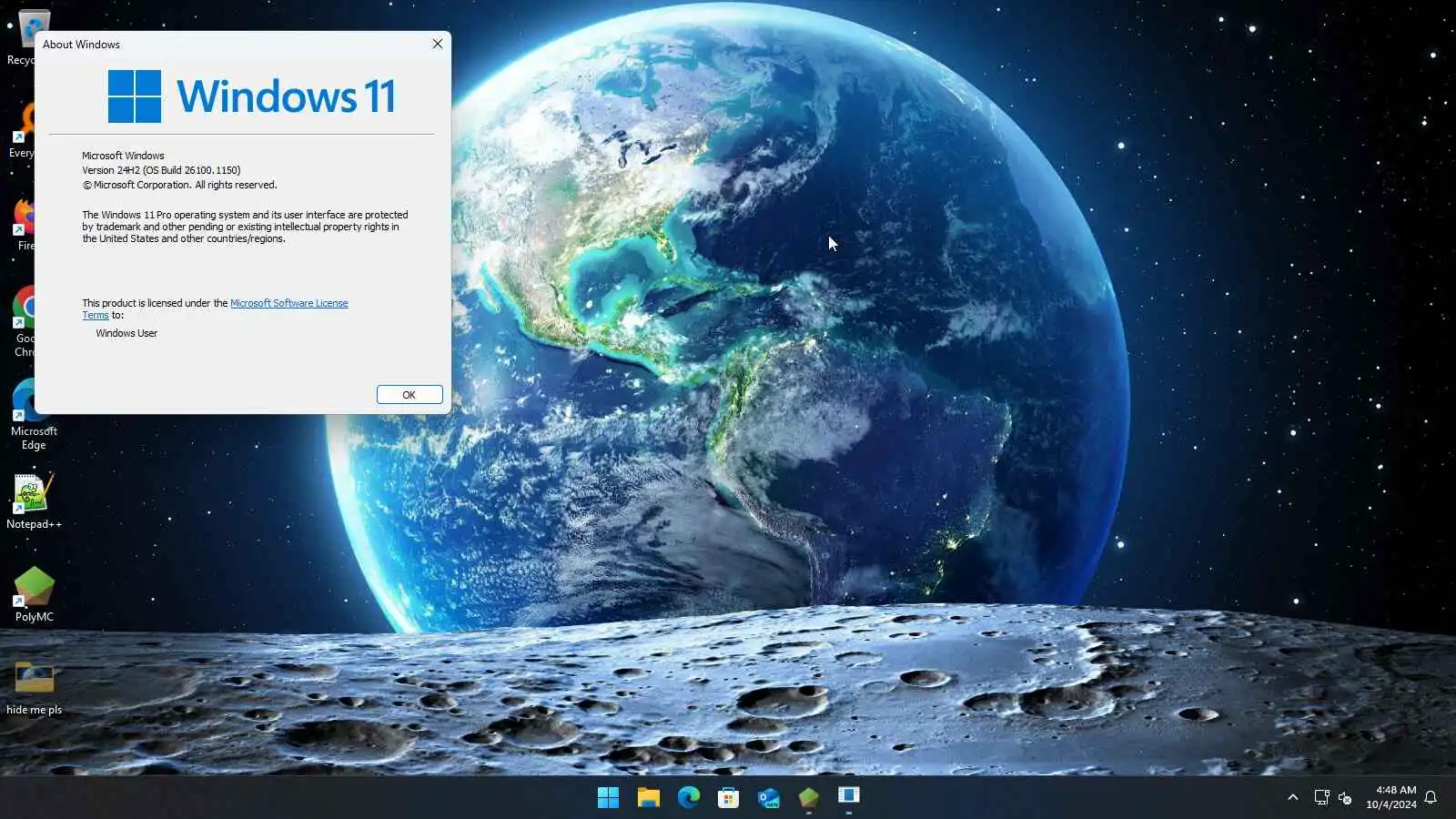Select the About Windows taskbar icon
Image resolution: width=1456 pixels, height=819 pixels.
coord(849,798)
